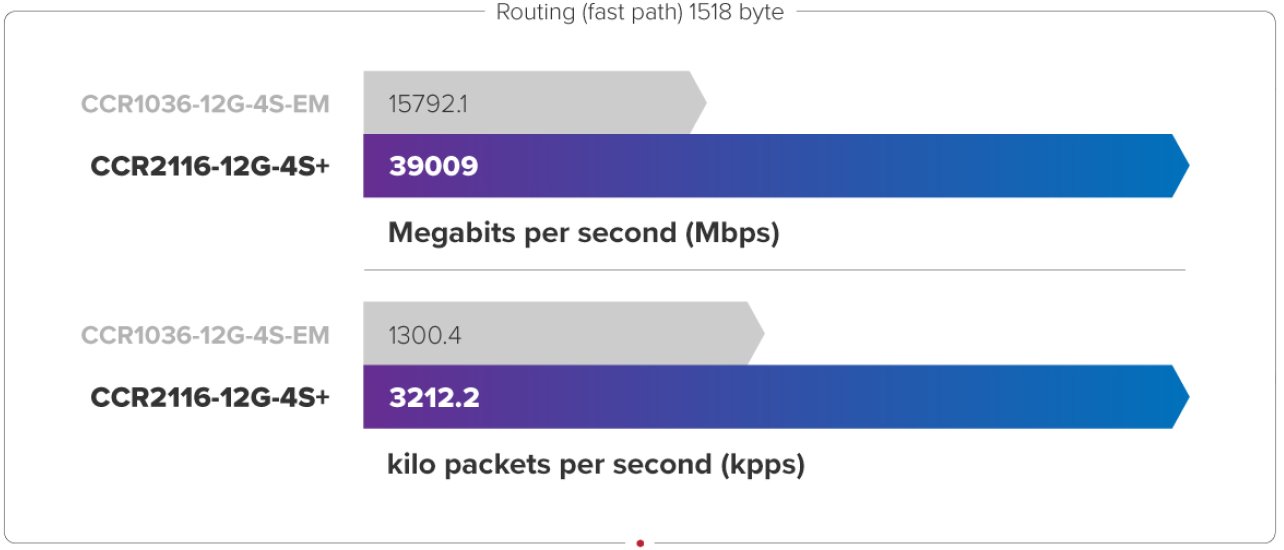
Task: Click the arrow tip of the 3212.2 bar
Action: click(1180, 397)
